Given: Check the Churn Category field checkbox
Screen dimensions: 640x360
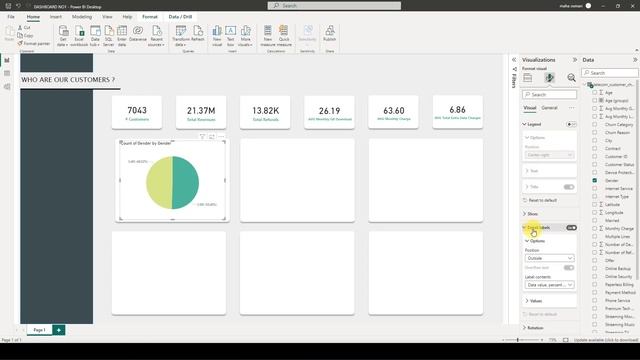Looking at the screenshot, I should point(595,124).
